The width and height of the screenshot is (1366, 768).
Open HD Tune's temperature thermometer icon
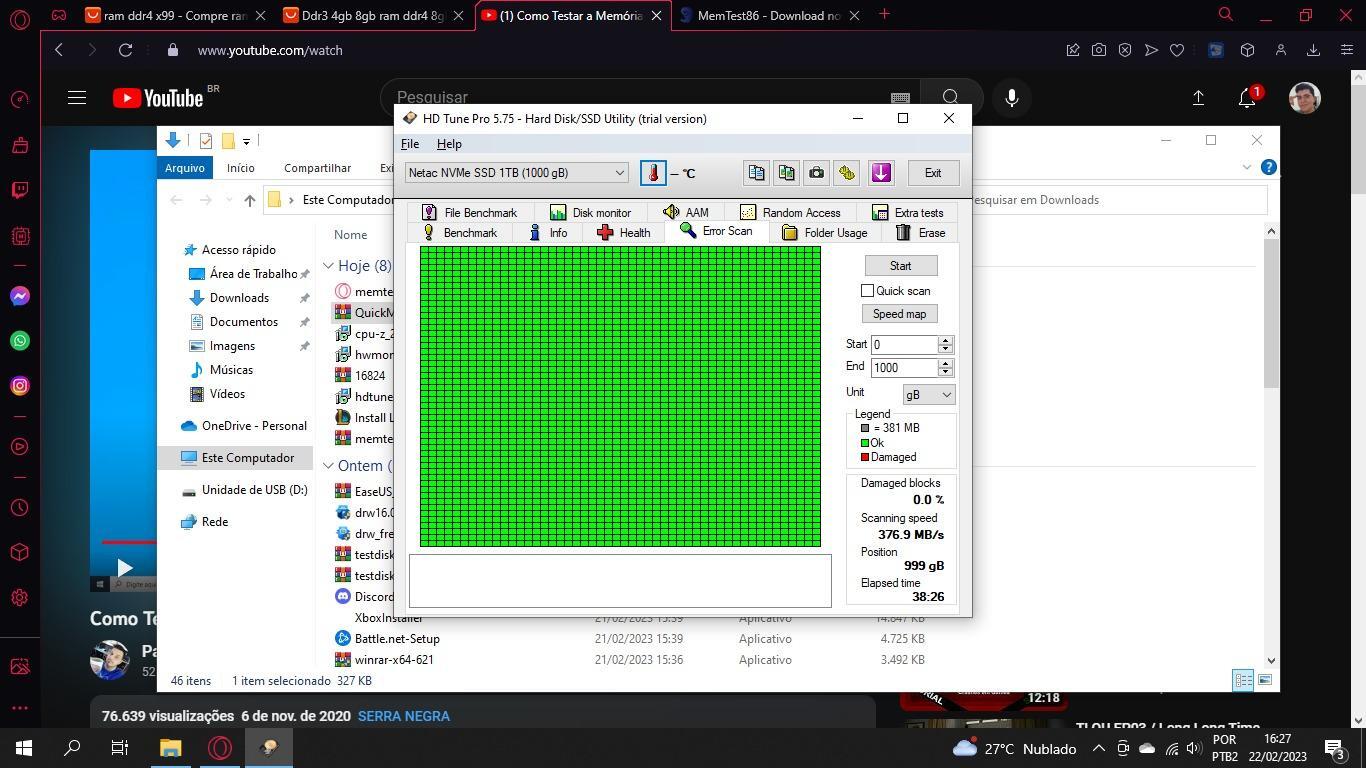point(653,173)
